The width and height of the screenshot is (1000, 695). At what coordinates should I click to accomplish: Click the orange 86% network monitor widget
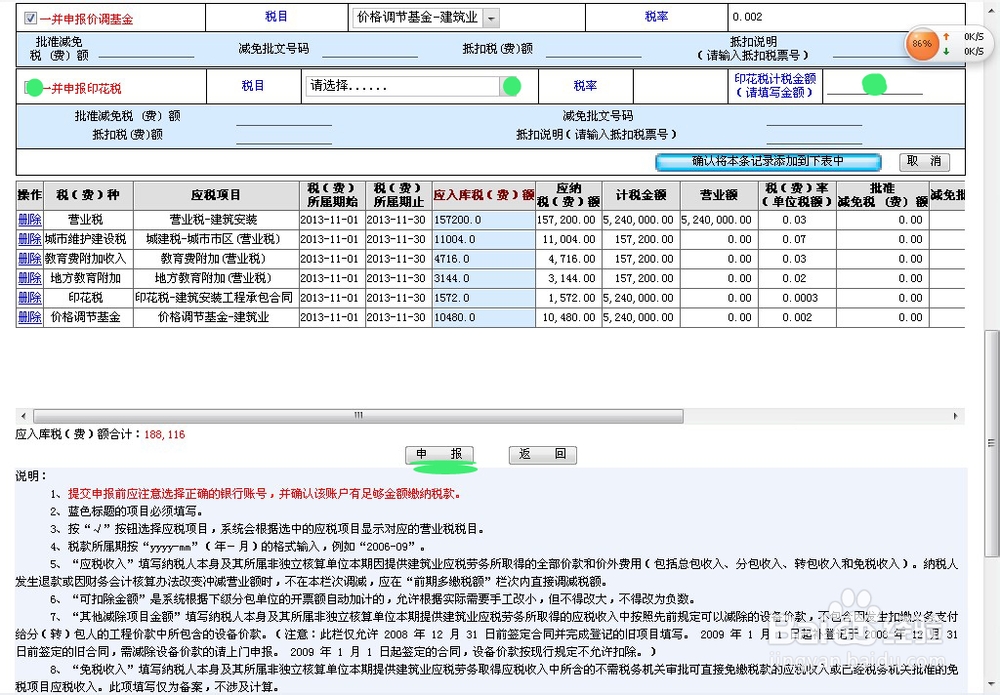point(922,44)
